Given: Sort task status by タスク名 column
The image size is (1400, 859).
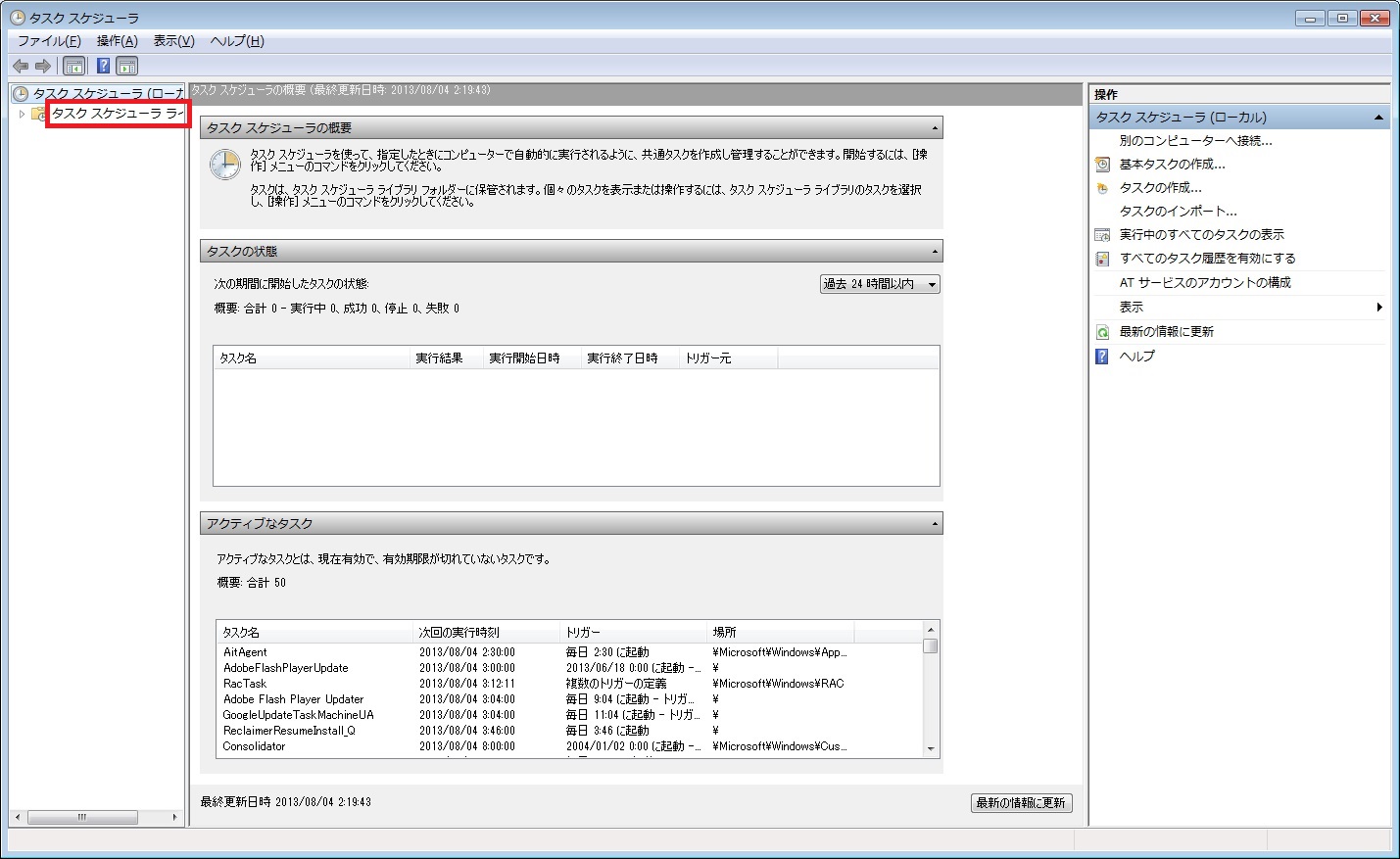Looking at the screenshot, I should click(312, 358).
